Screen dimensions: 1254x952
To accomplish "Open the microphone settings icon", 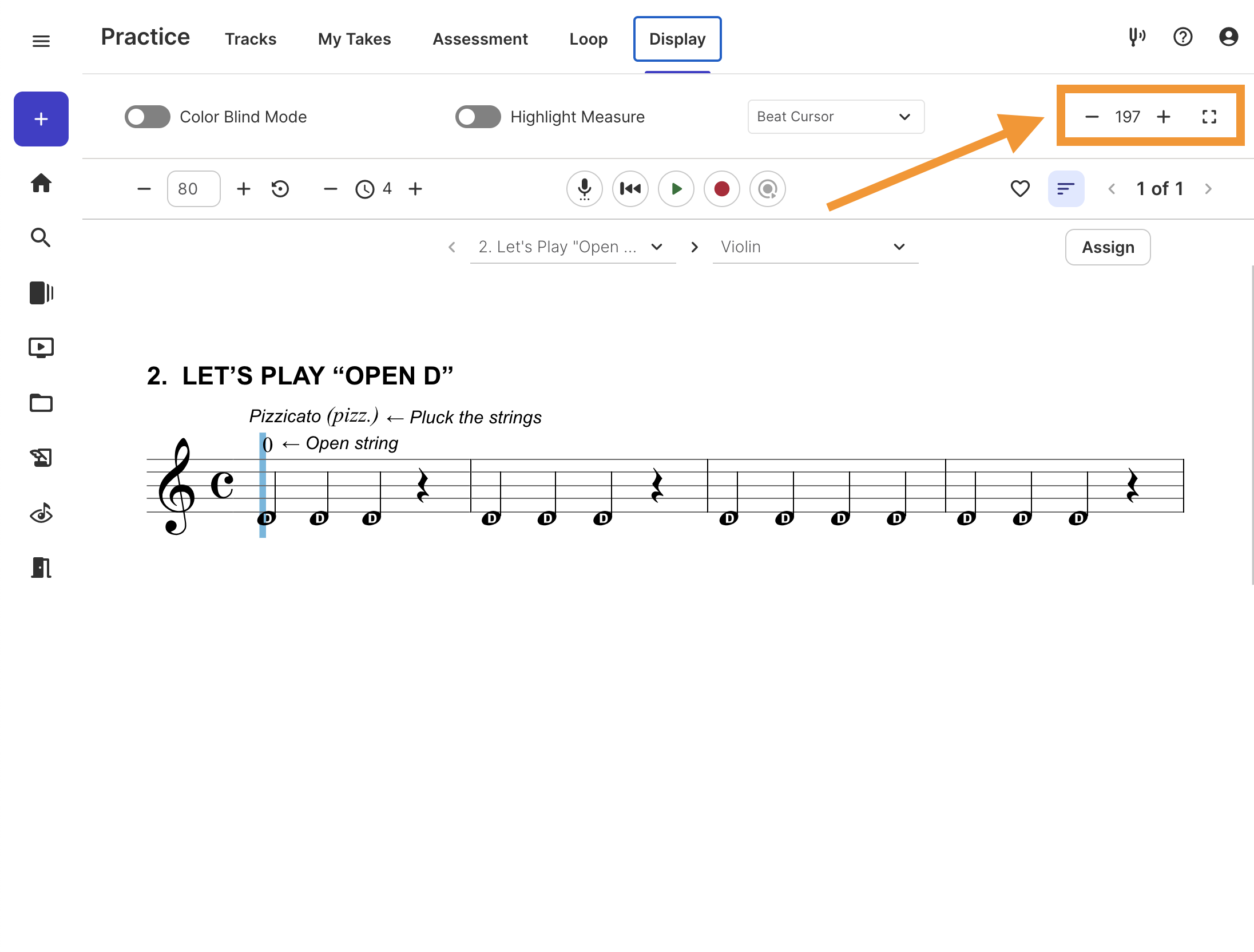I will tap(584, 189).
